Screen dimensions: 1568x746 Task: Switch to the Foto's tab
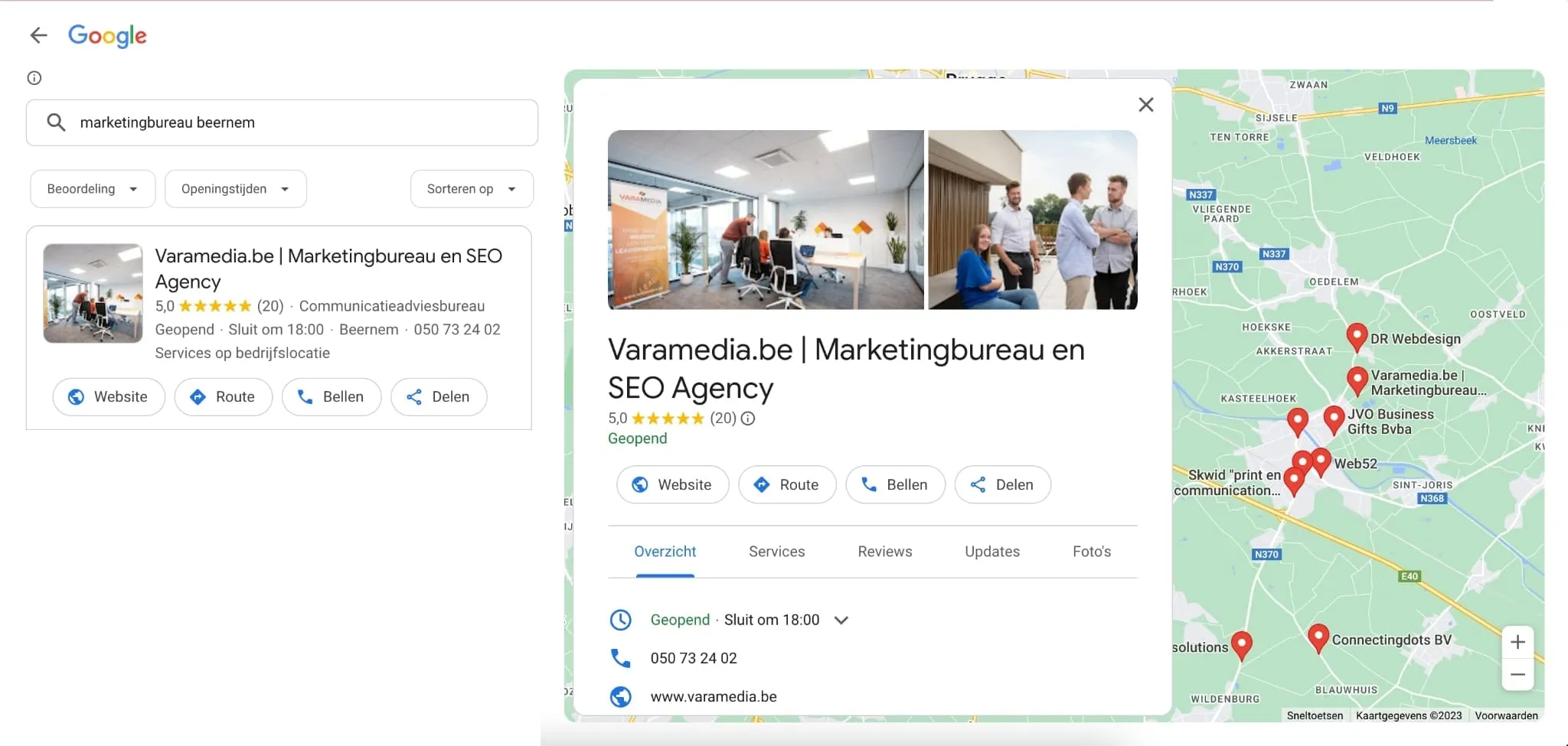click(1091, 552)
